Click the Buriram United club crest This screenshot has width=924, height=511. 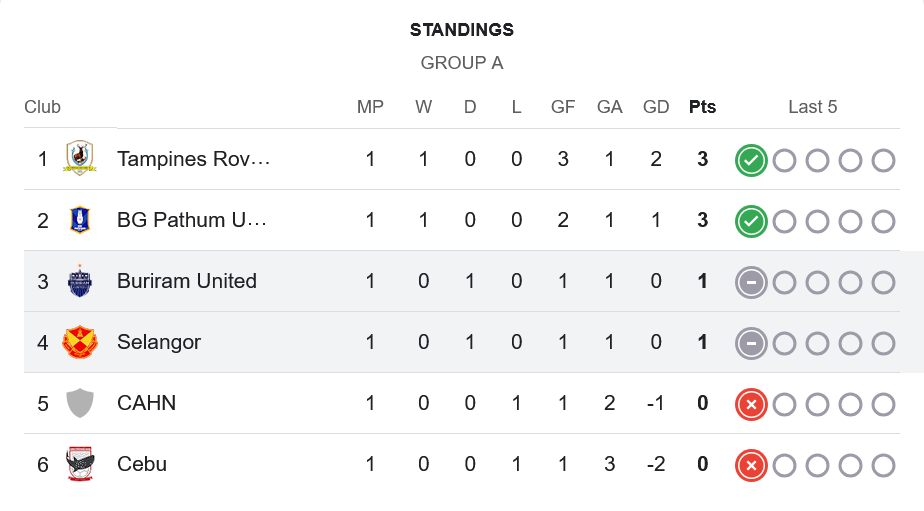79,281
